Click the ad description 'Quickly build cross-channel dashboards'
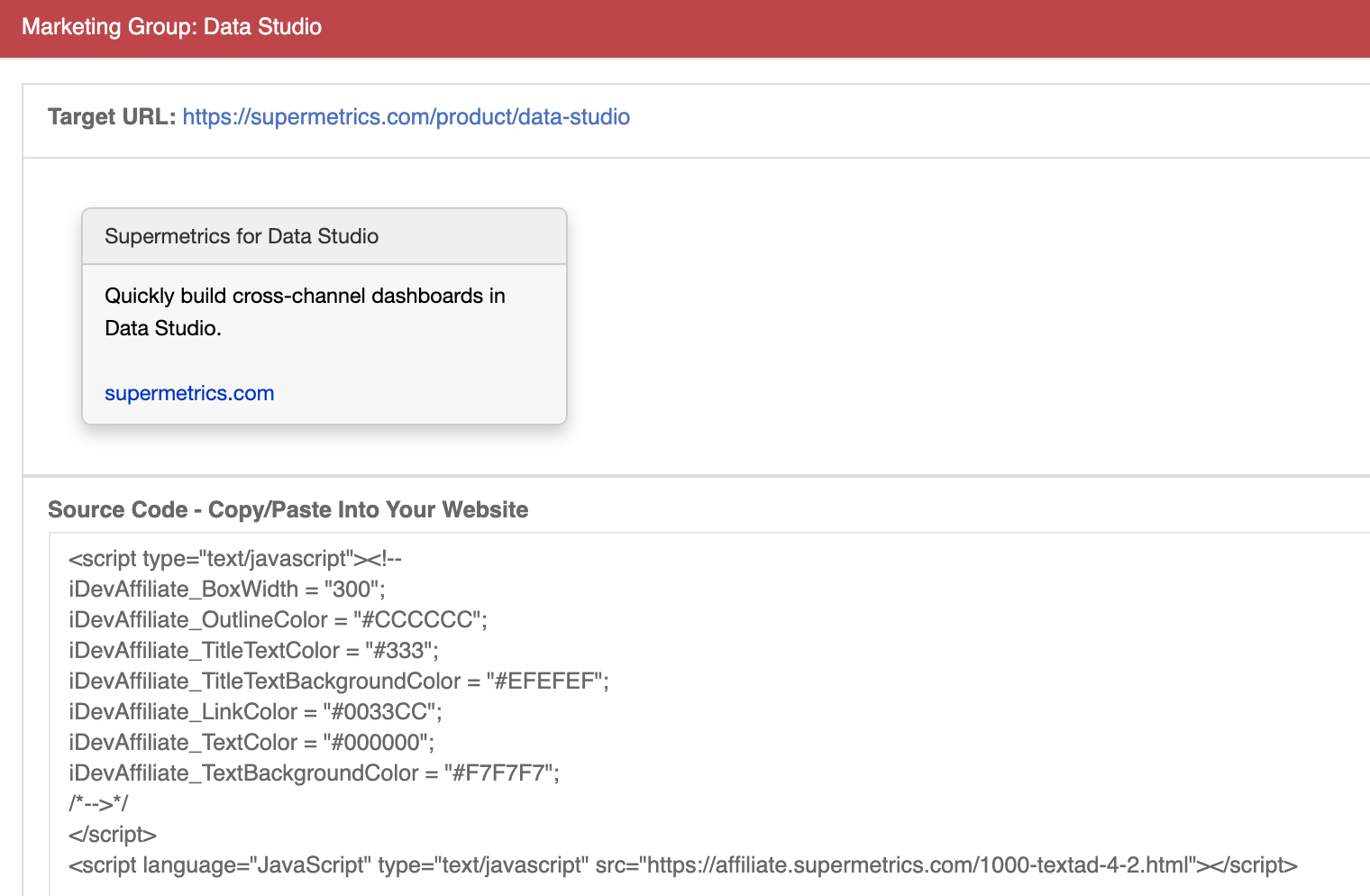Screen dimensions: 1370x896 click(x=305, y=312)
